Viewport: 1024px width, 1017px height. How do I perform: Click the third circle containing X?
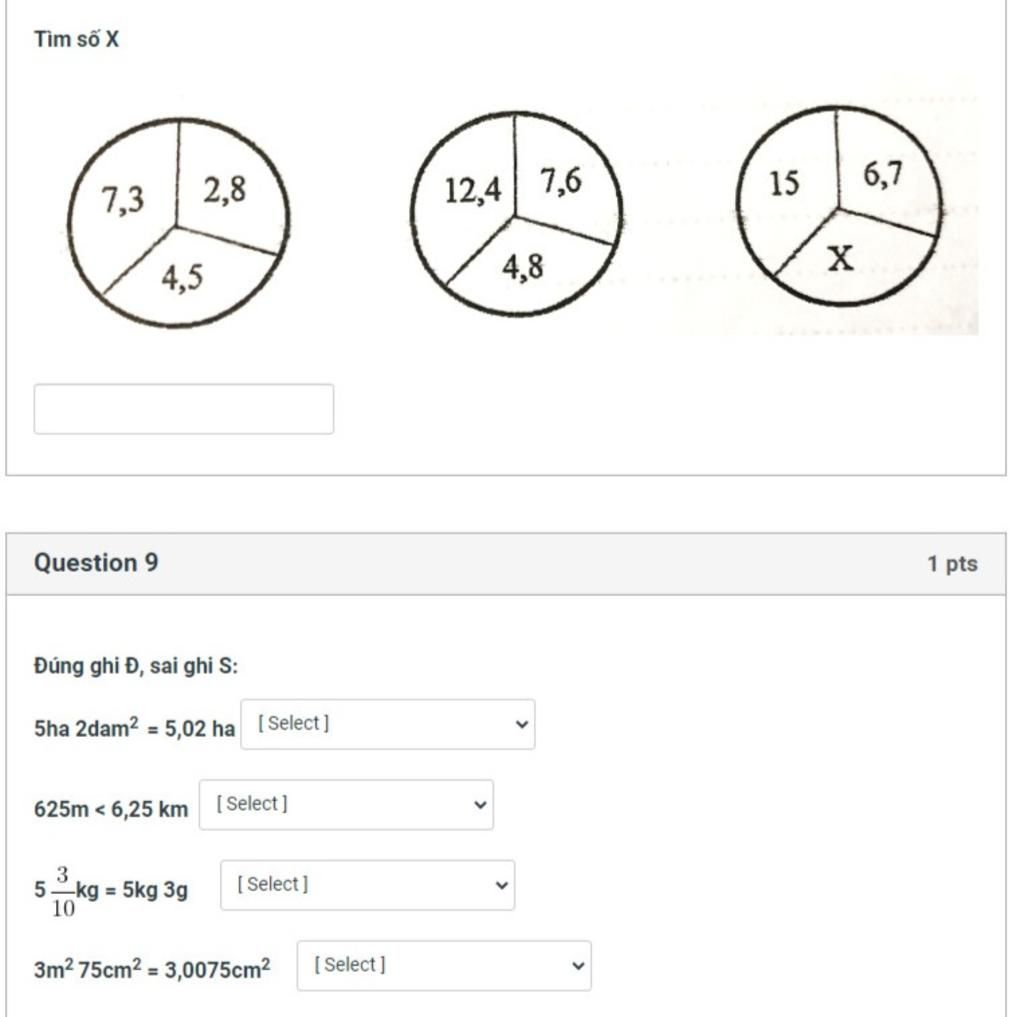coord(839,206)
